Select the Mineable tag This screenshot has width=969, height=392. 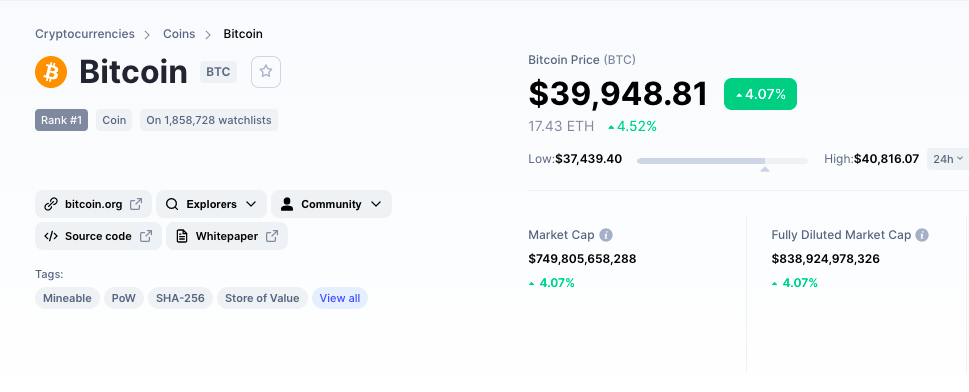pos(67,298)
